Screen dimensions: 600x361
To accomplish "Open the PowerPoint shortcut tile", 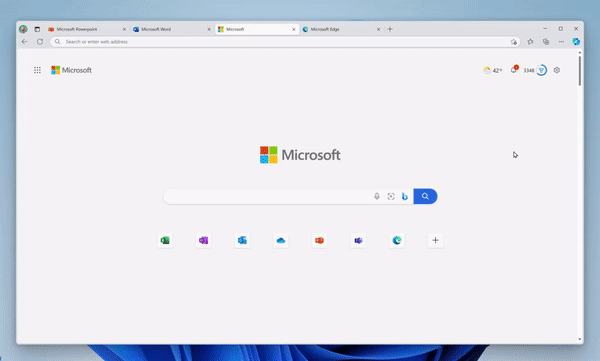I will [x=320, y=240].
